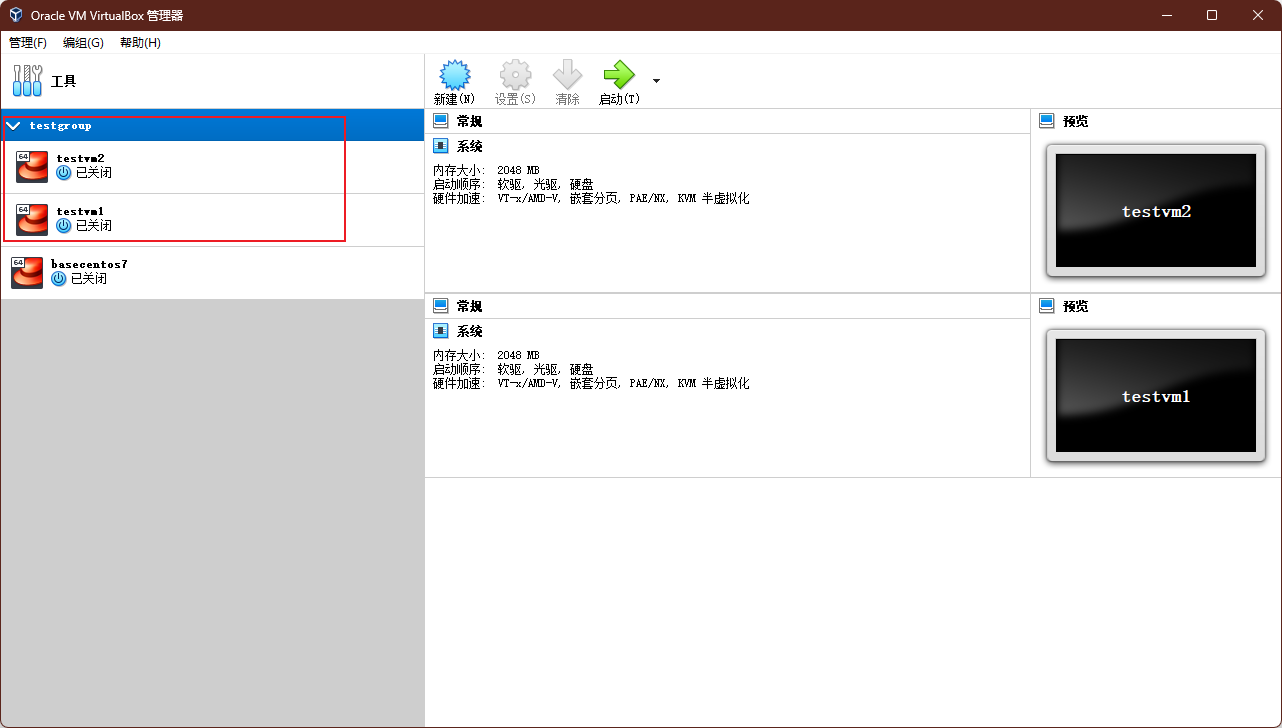Click 启动顺序 line in testvm1 details
1282x728 pixels.
pyautogui.click(x=513, y=369)
